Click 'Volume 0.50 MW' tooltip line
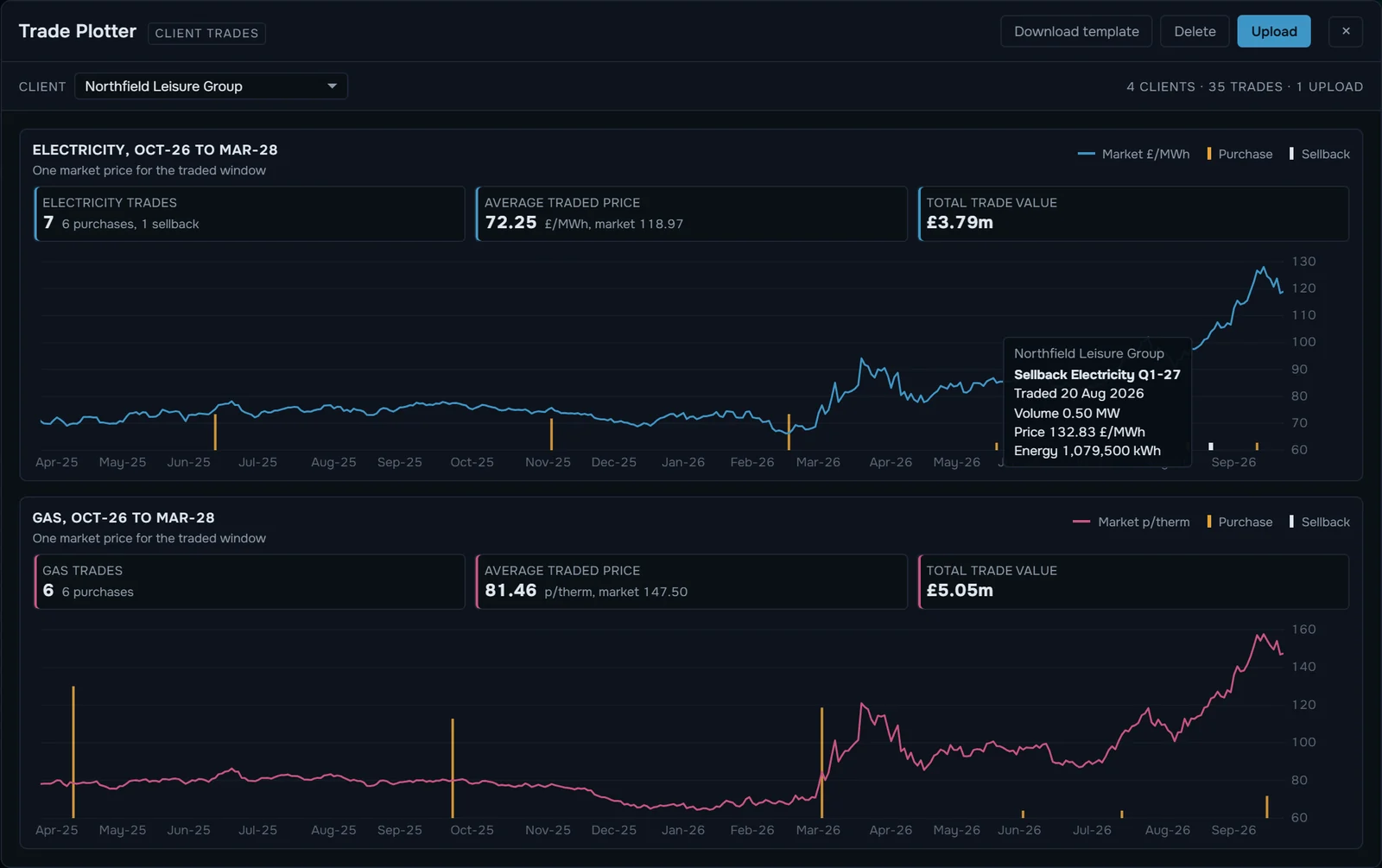Screen dimensions: 1382x868 click(1067, 413)
